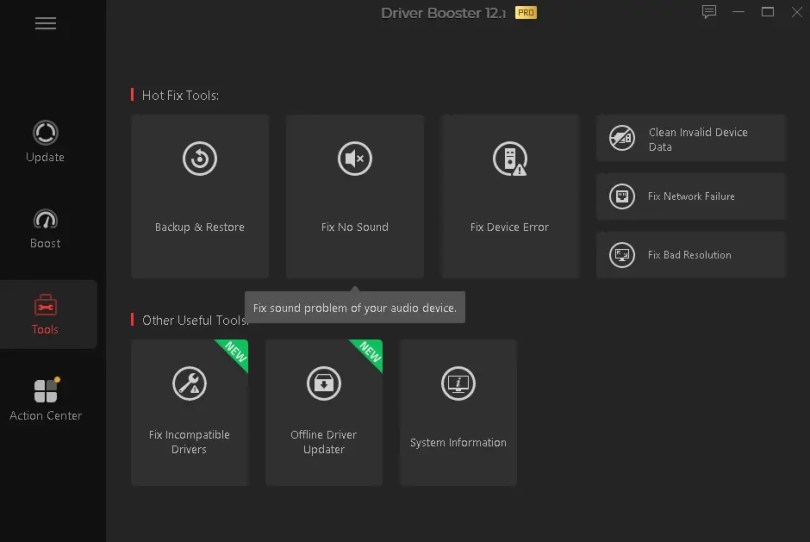The height and width of the screenshot is (542, 810).
Task: Click the Fix Network Failure icon
Action: [x=621, y=196]
